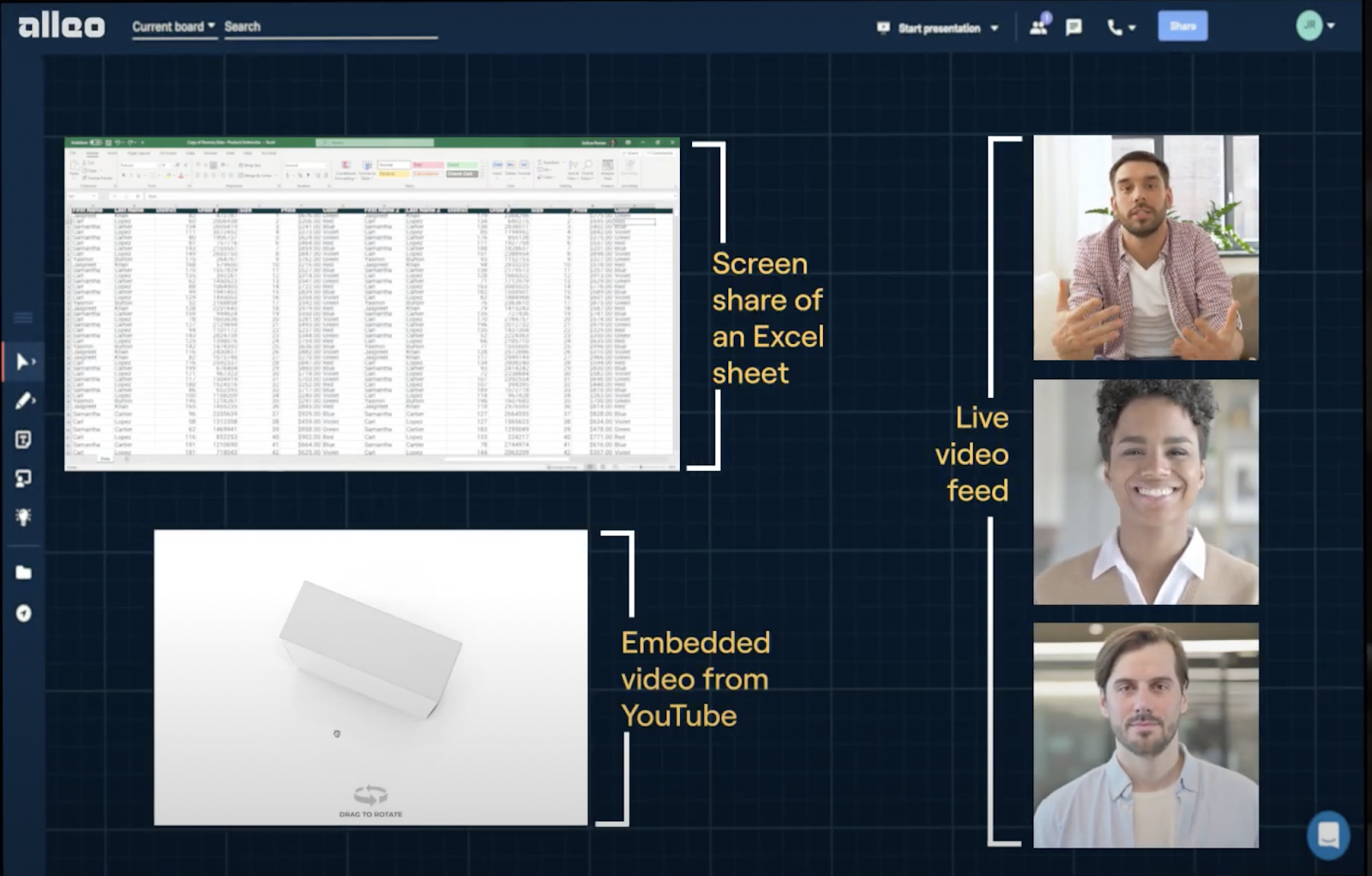Open the JR user avatar
The height and width of the screenshot is (876, 1372).
coord(1309,26)
